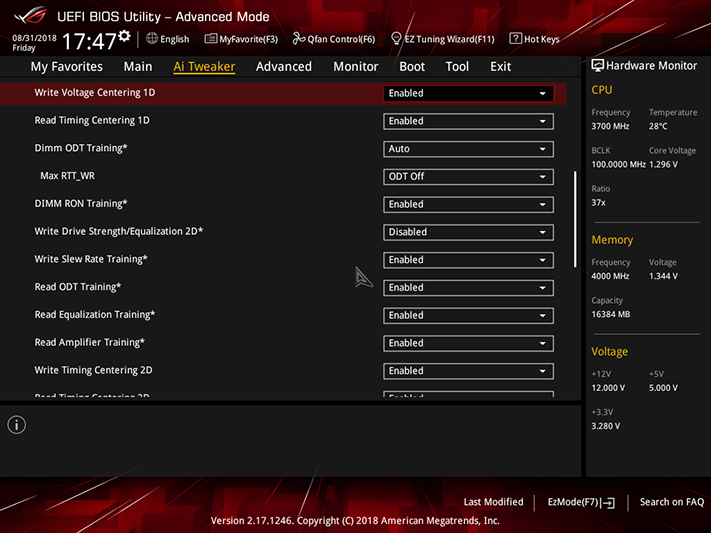This screenshot has width=711, height=533.
Task: Select the Write Slew Rate Training* label
Action: point(91,259)
